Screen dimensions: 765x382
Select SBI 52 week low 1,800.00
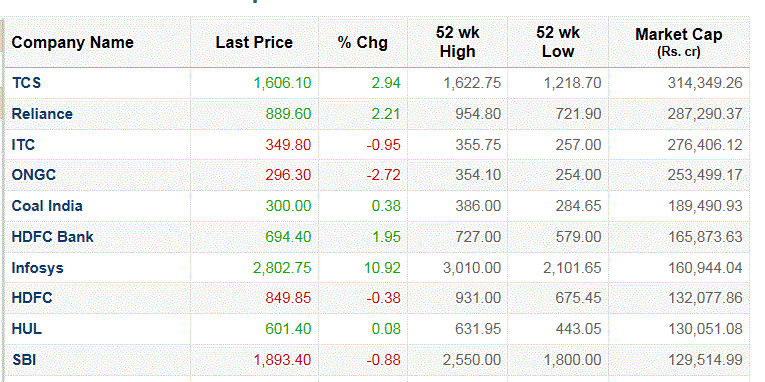[x=573, y=360]
